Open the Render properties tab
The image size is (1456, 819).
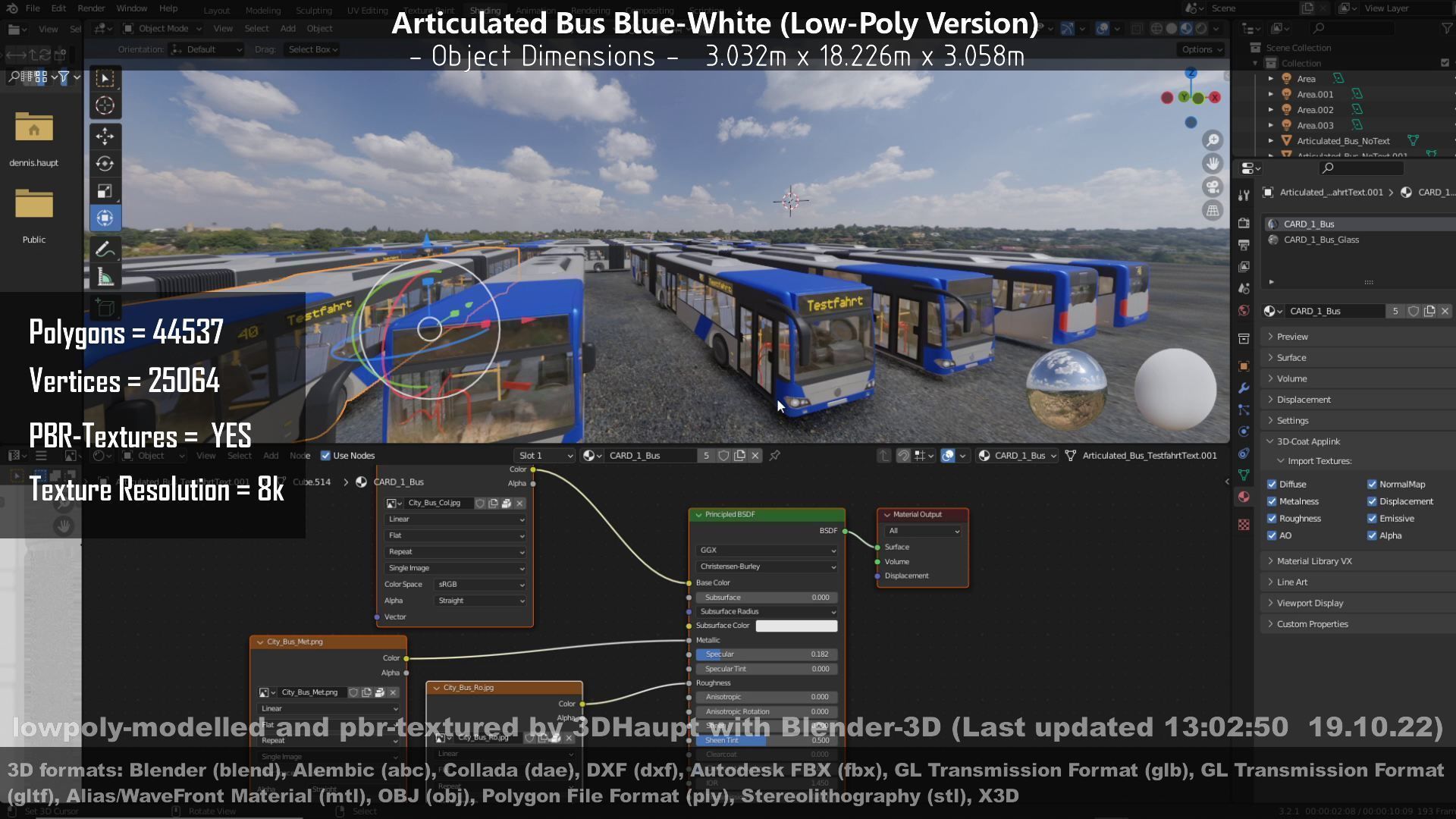pos(1244,223)
